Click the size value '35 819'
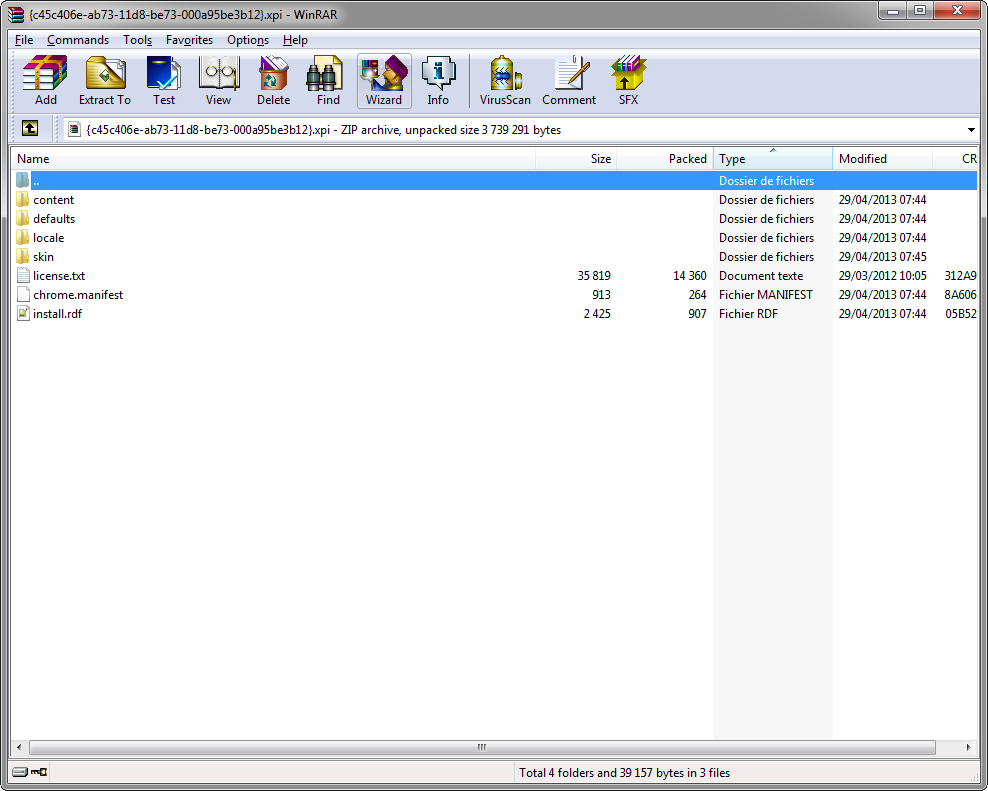988x791 pixels. point(594,275)
